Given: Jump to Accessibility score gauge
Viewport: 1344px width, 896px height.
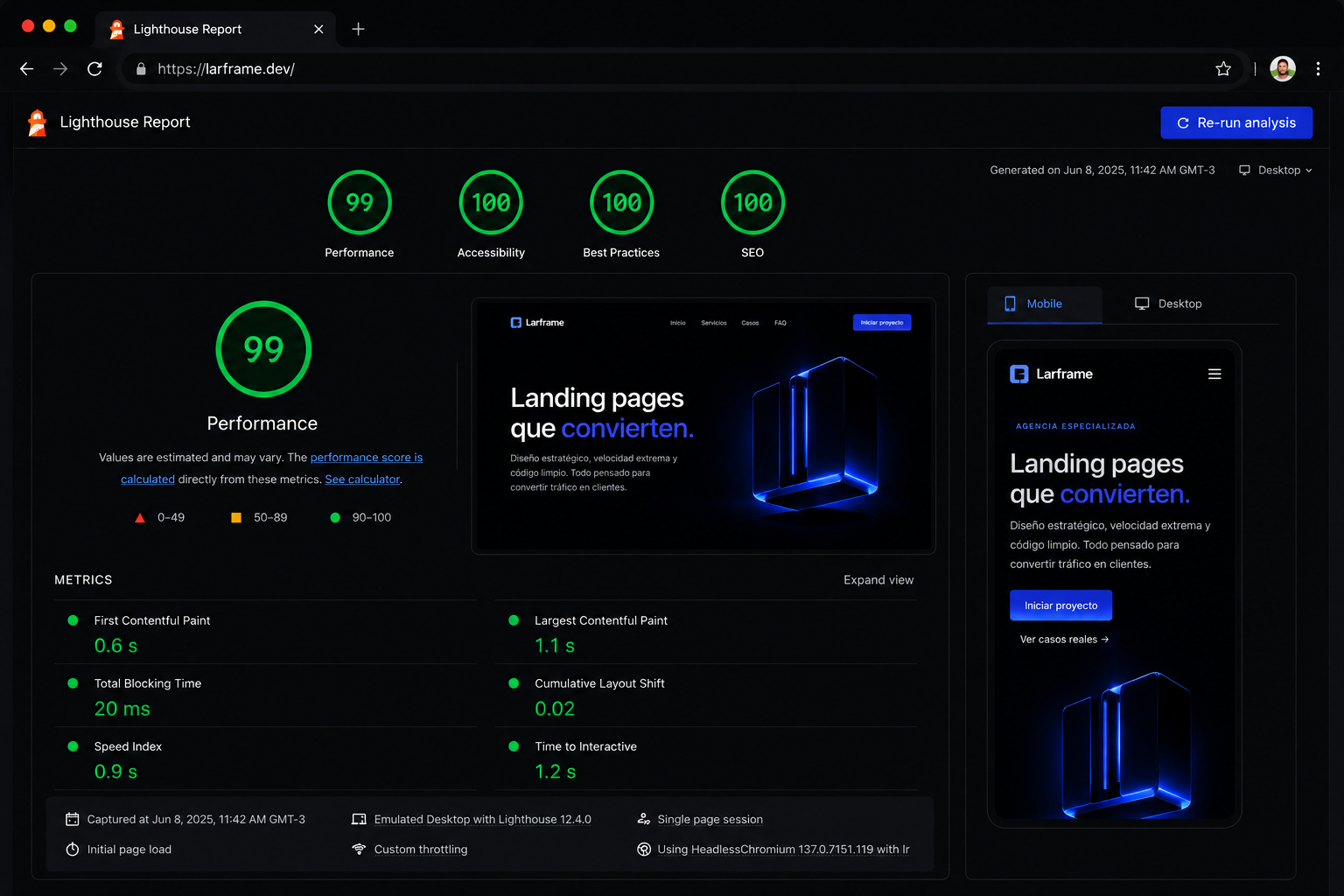Looking at the screenshot, I should tap(491, 203).
